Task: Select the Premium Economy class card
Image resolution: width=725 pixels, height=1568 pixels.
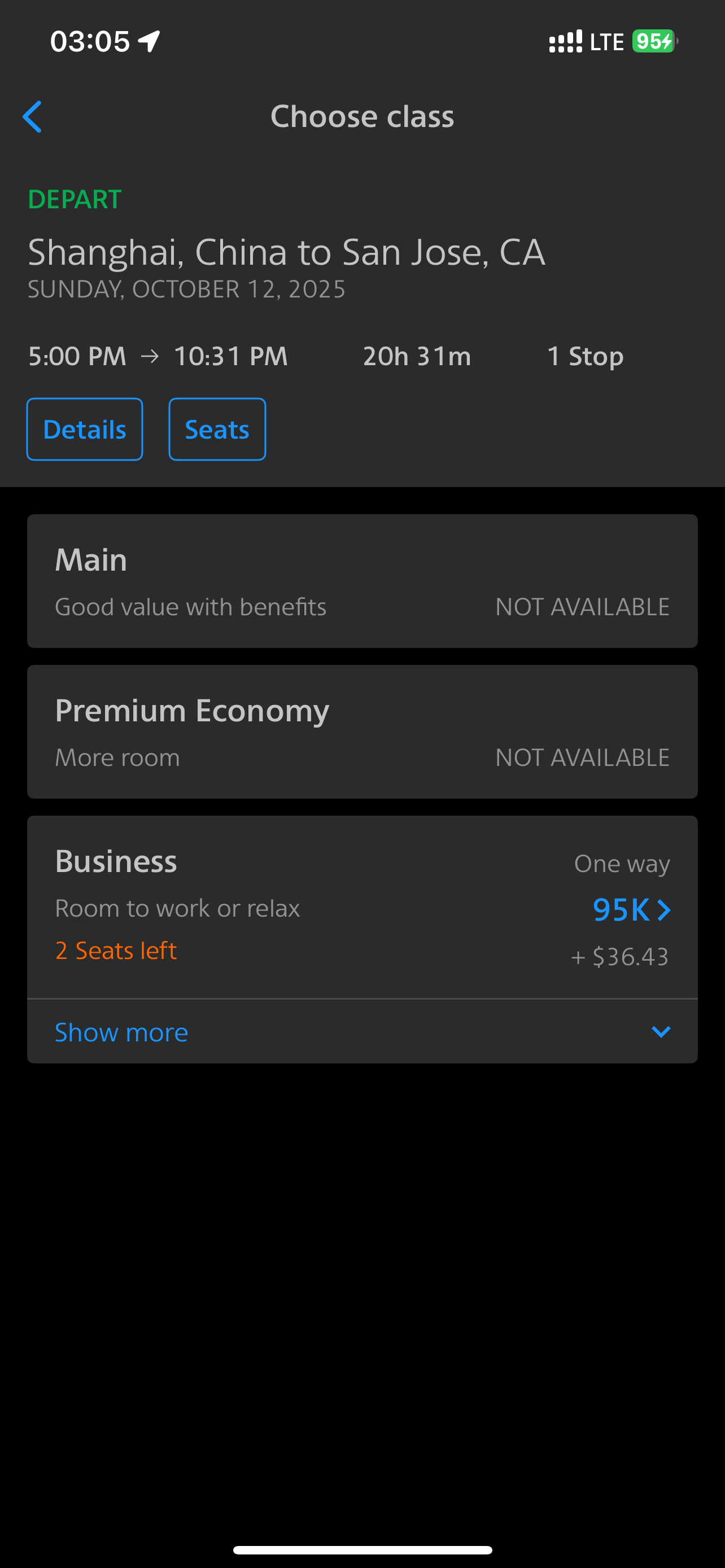Action: tap(362, 731)
